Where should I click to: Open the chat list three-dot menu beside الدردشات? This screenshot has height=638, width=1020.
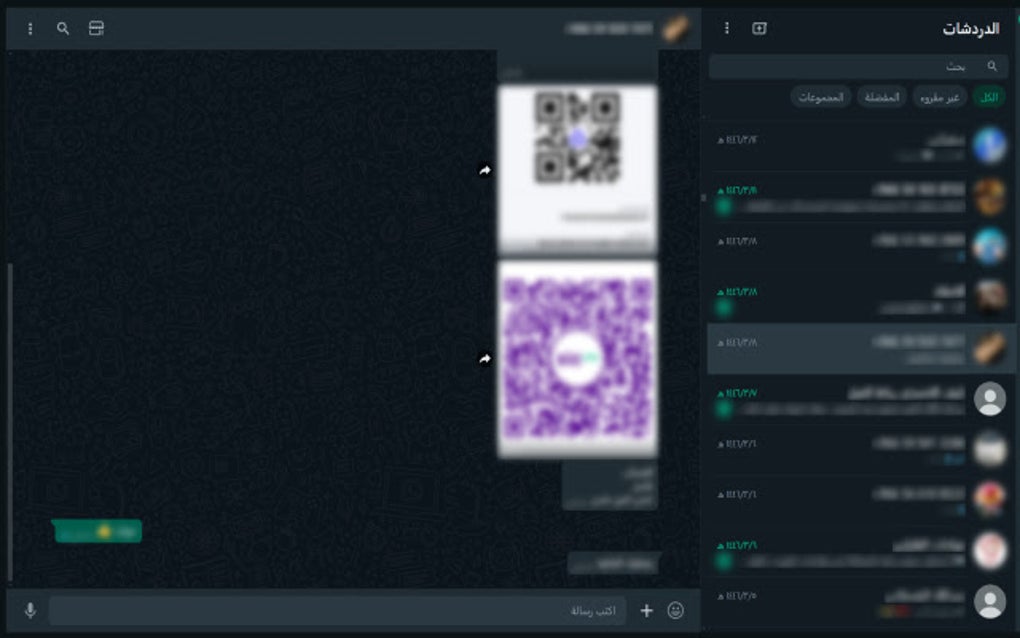727,28
